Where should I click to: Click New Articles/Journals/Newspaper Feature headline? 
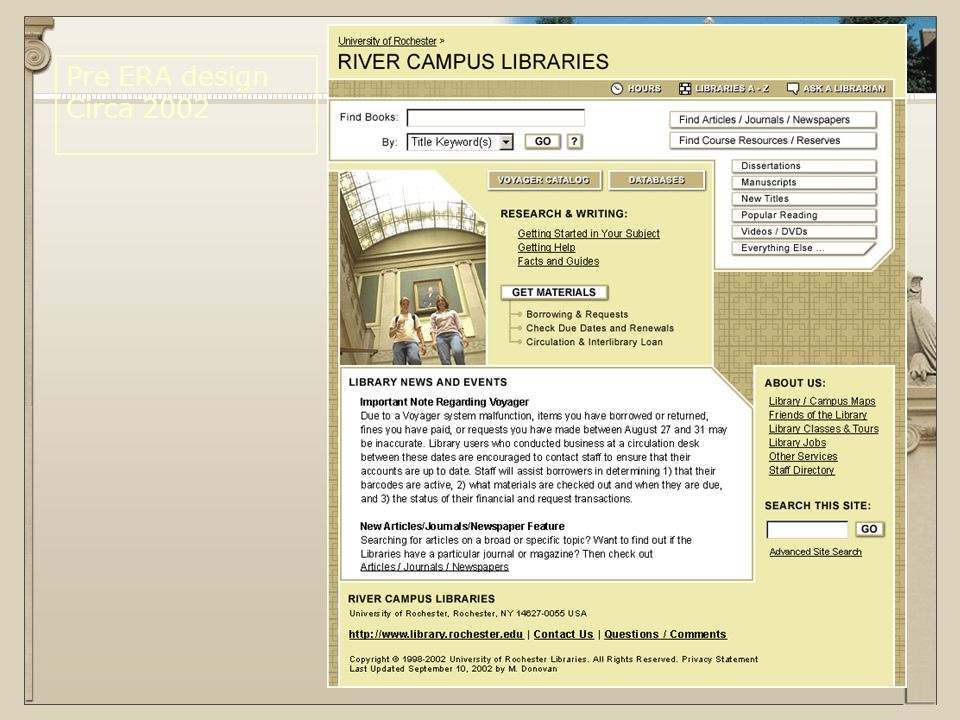[462, 527]
